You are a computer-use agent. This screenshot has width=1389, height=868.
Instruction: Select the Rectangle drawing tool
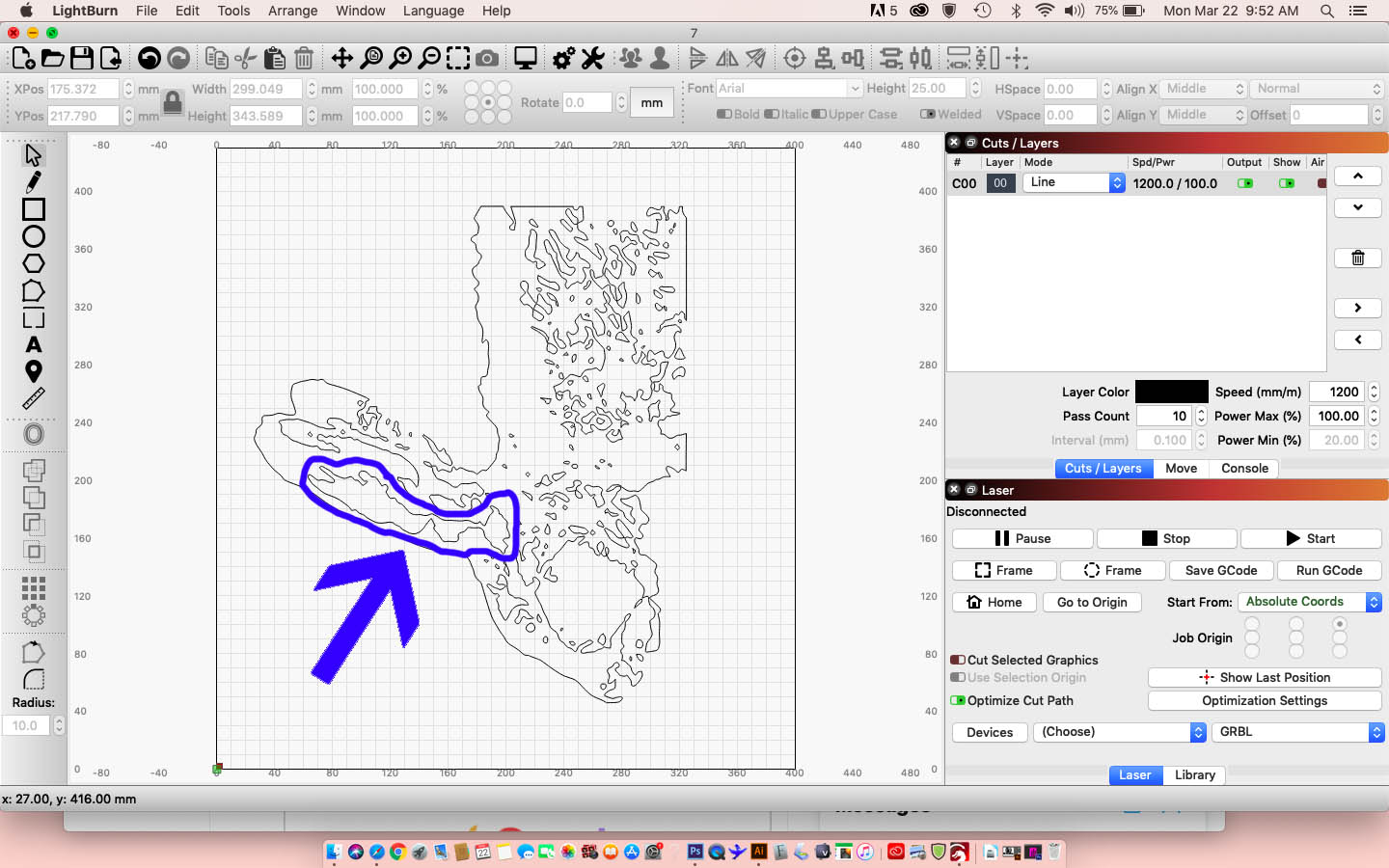[34, 209]
